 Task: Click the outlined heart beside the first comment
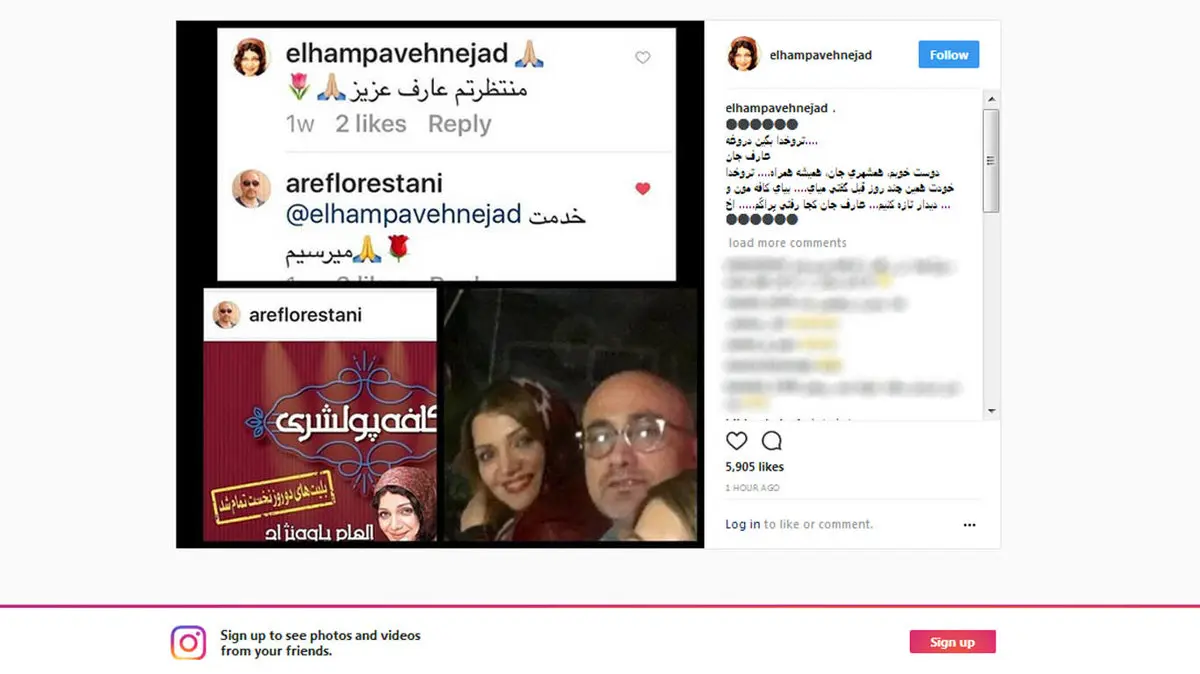click(643, 58)
